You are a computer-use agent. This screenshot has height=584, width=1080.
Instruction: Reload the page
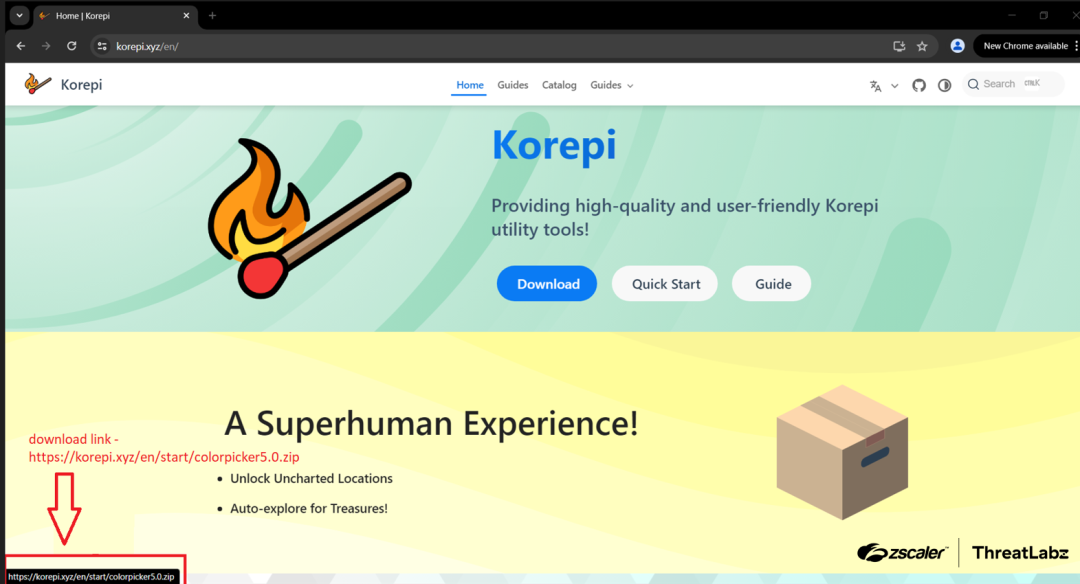pyautogui.click(x=72, y=46)
